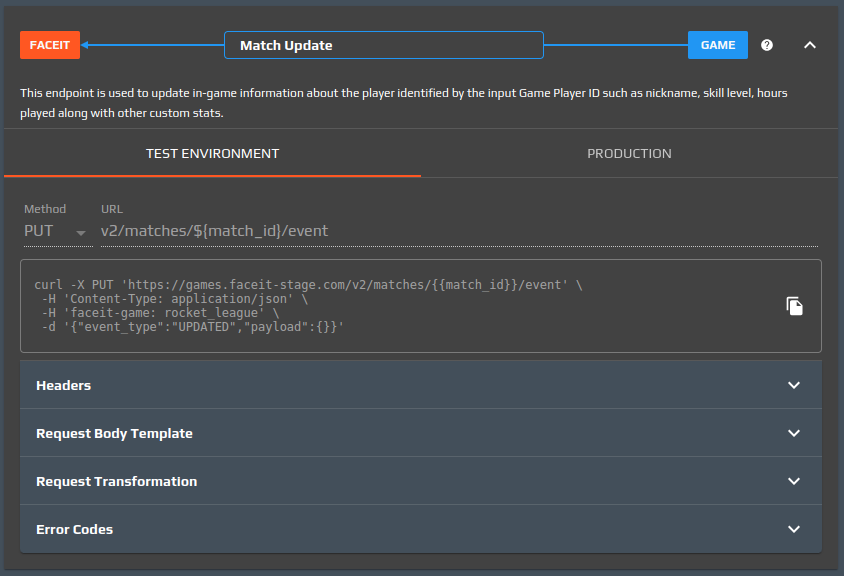Click the orange FACEIT badge
844x576 pixels.
[50, 45]
